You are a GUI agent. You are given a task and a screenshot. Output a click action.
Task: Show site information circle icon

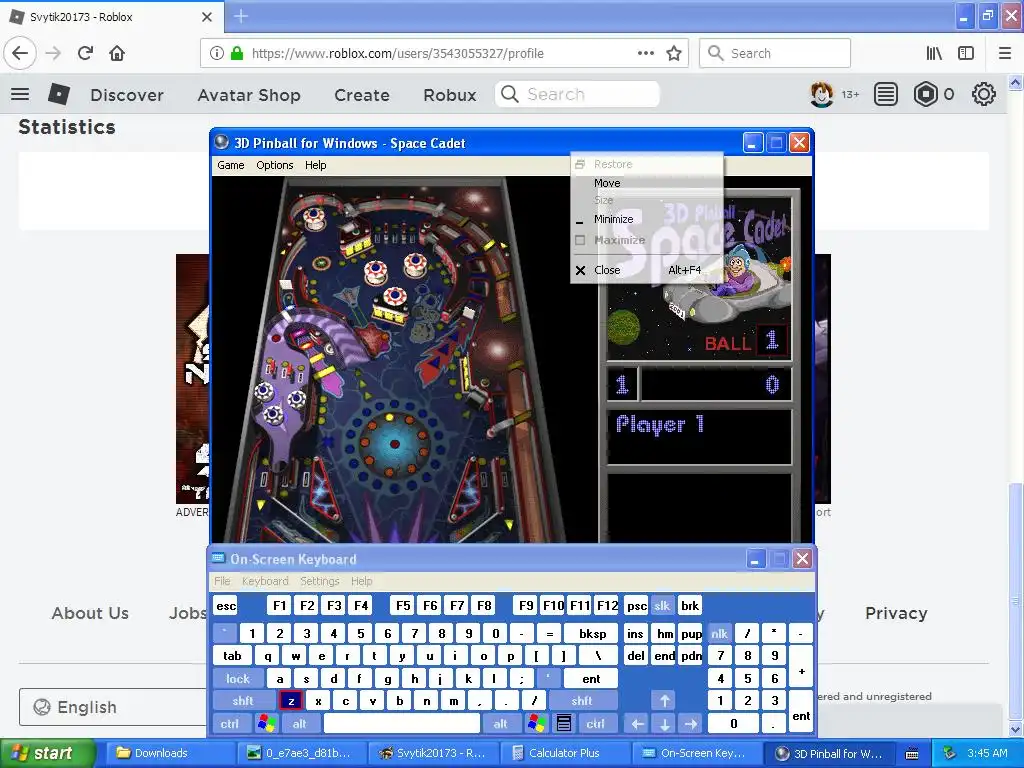217,53
